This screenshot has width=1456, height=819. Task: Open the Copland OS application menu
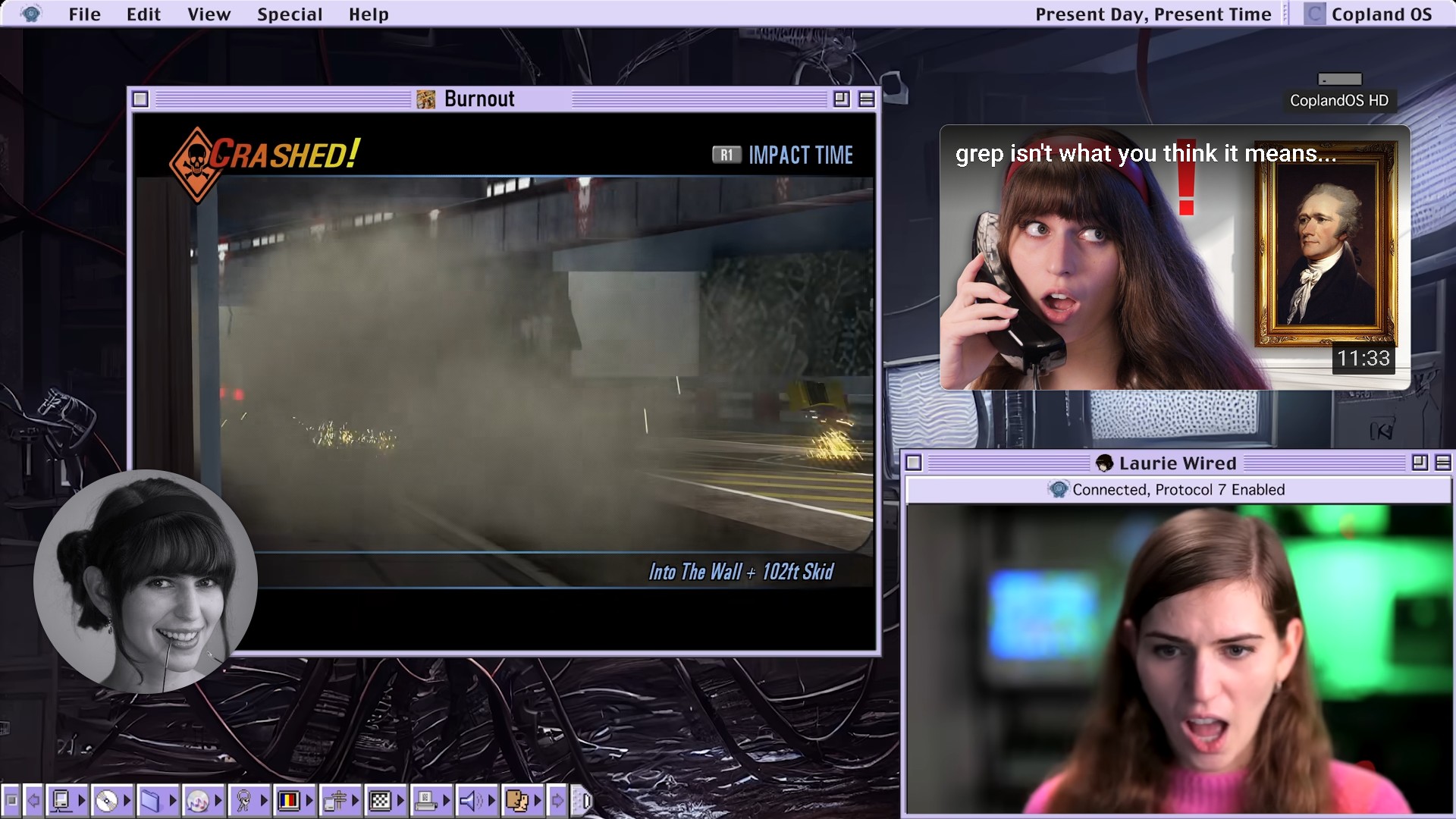click(1368, 14)
